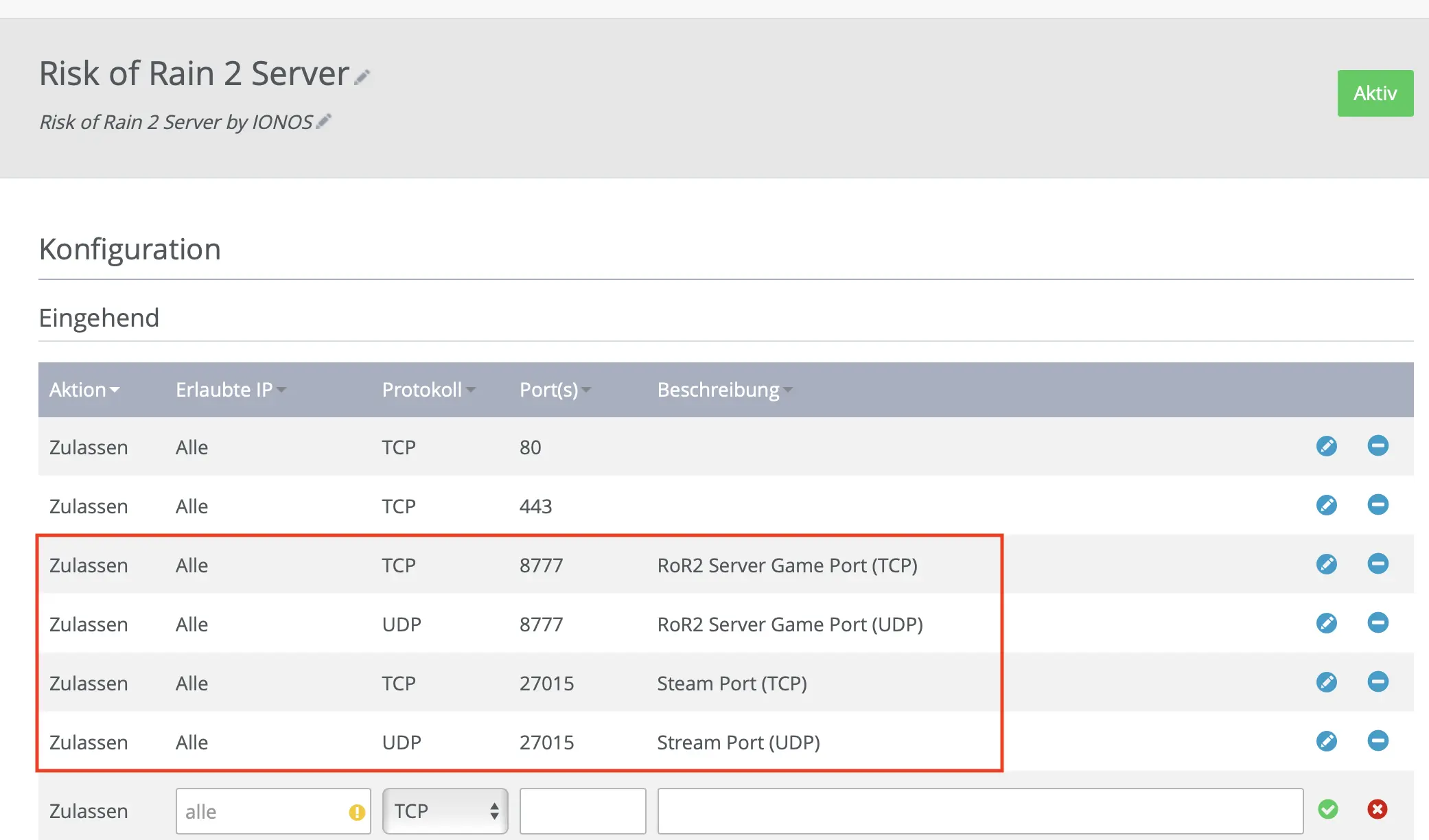Viewport: 1429px width, 840px height.
Task: Select the 'Steam Port (TCP)' description text
Action: coord(732,684)
